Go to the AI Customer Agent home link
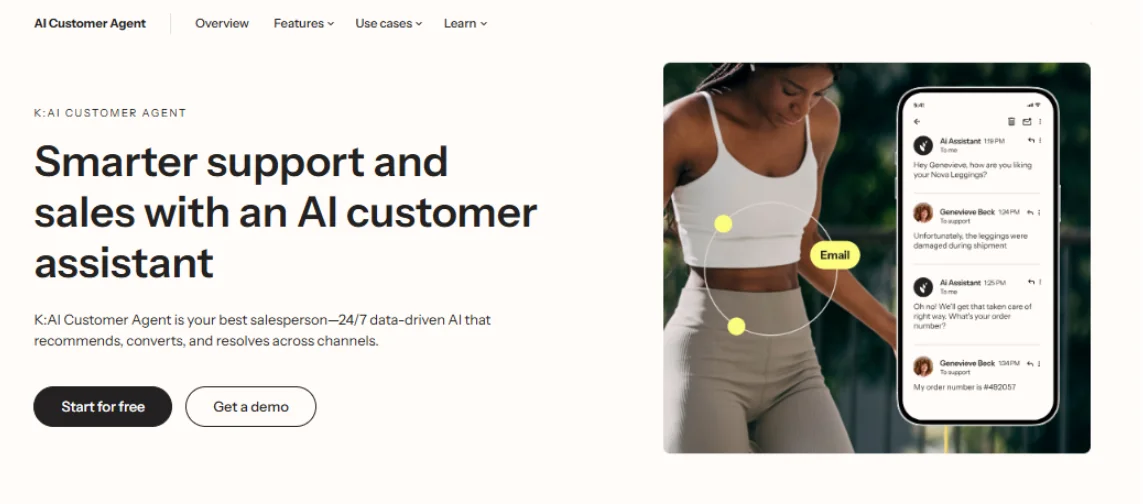Screen dimensions: 1143x504 coord(90,23)
